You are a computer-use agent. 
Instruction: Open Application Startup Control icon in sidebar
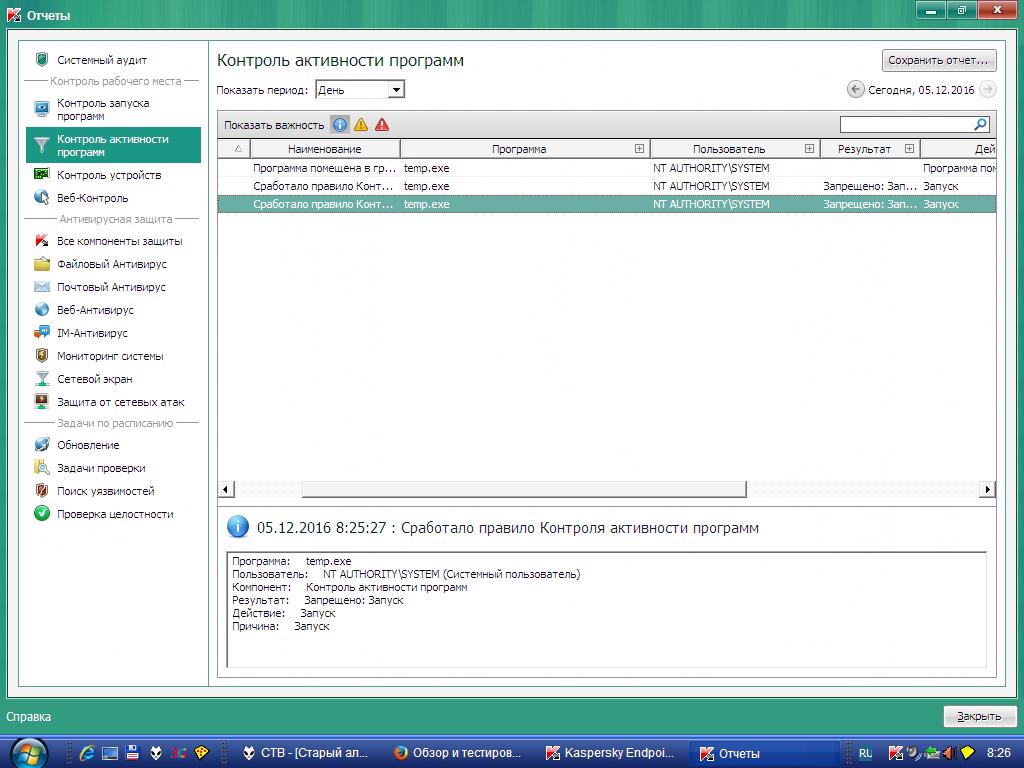(x=42, y=109)
